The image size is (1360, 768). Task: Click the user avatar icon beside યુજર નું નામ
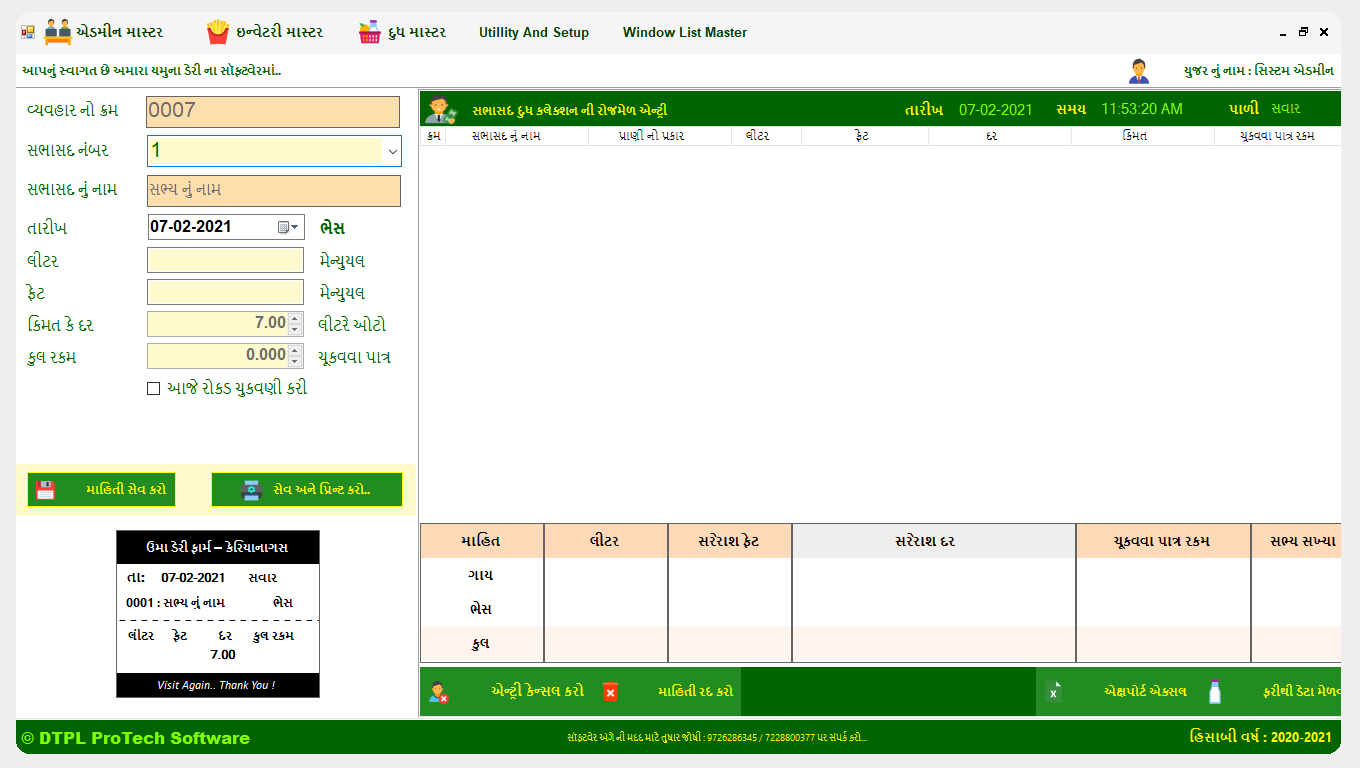(1138, 71)
